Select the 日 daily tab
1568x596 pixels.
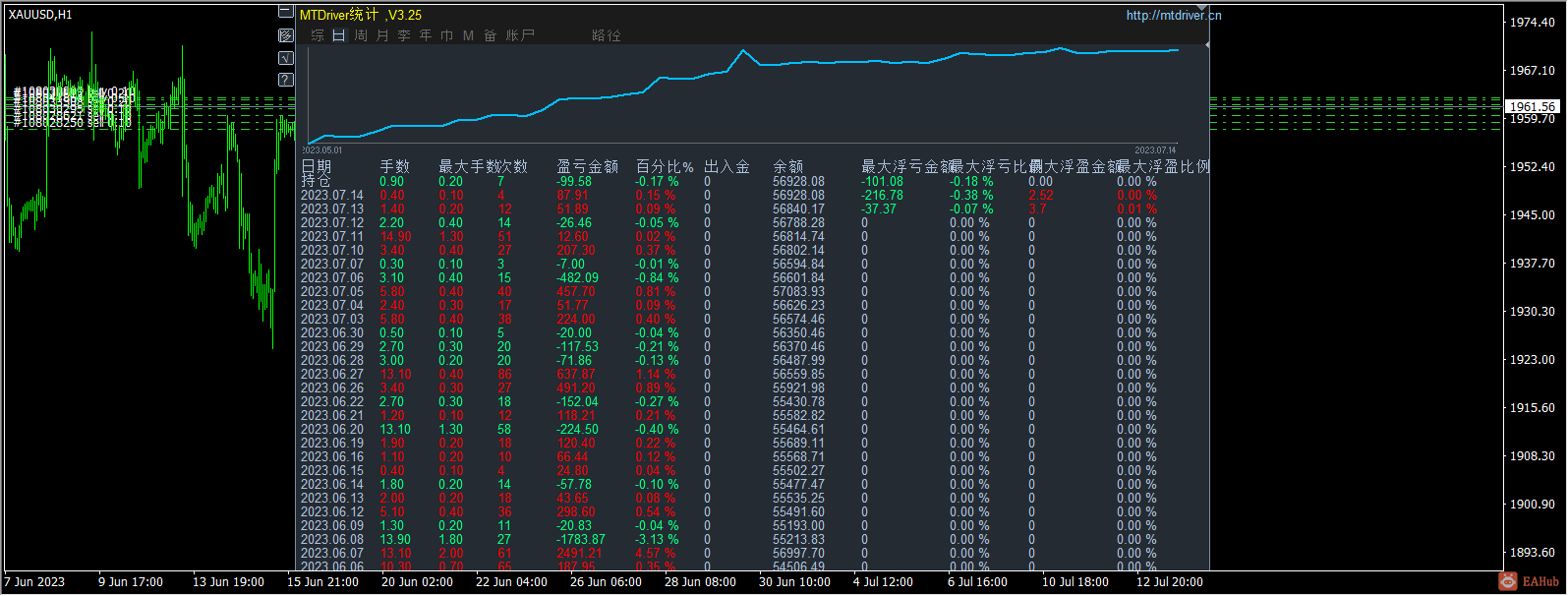pos(339,35)
